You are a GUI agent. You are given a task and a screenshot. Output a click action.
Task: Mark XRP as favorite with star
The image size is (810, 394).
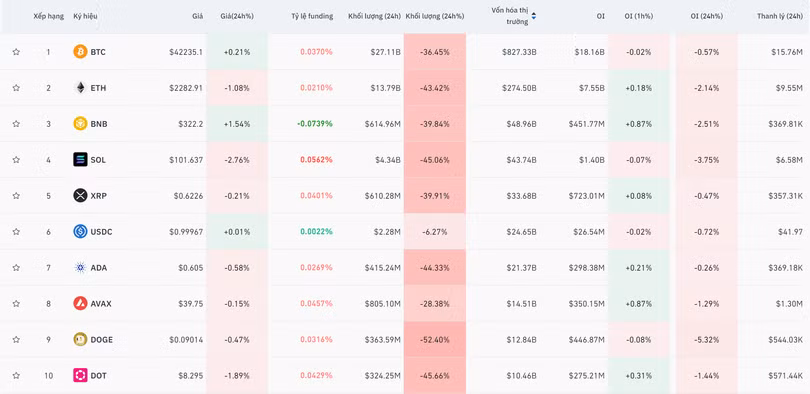pos(16,196)
